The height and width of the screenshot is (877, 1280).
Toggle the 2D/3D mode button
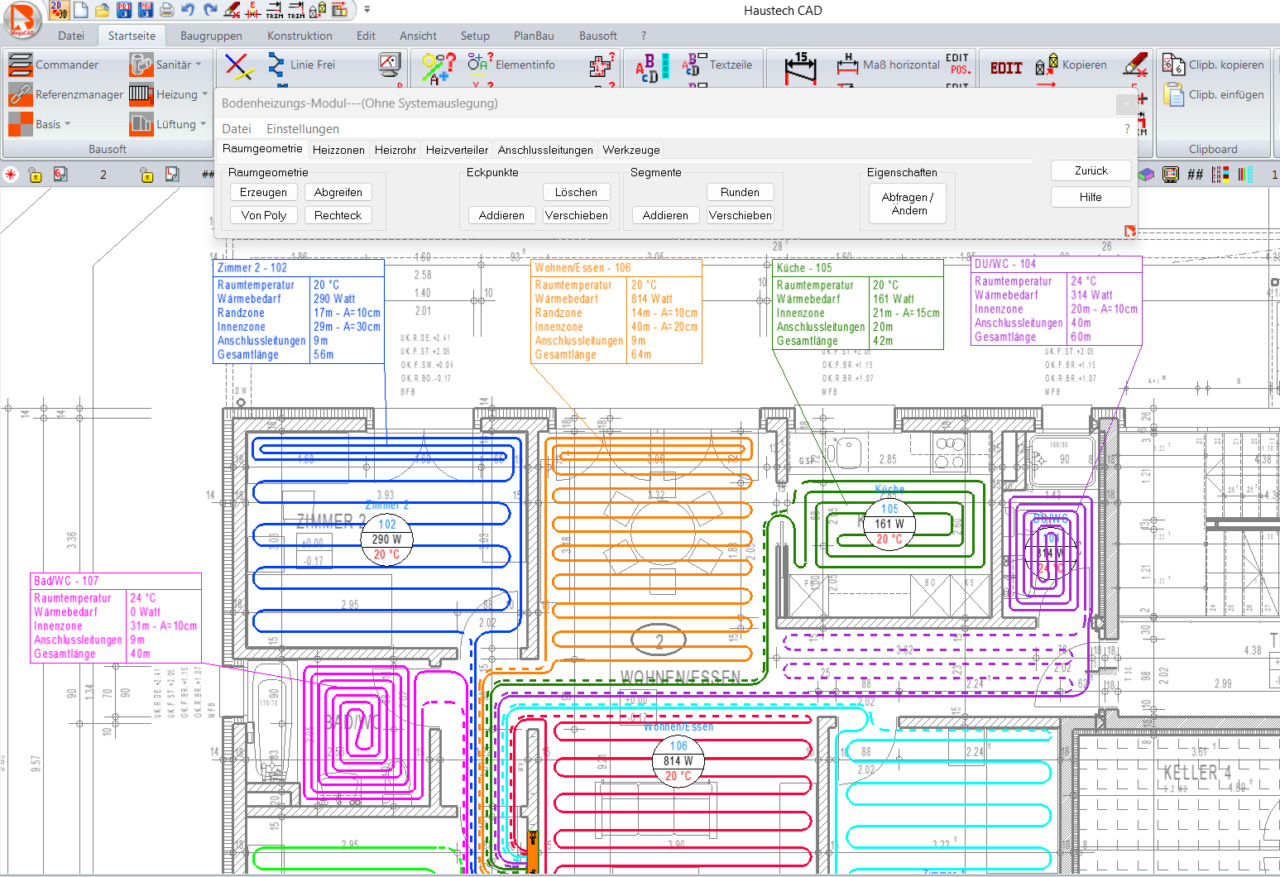tap(58, 10)
